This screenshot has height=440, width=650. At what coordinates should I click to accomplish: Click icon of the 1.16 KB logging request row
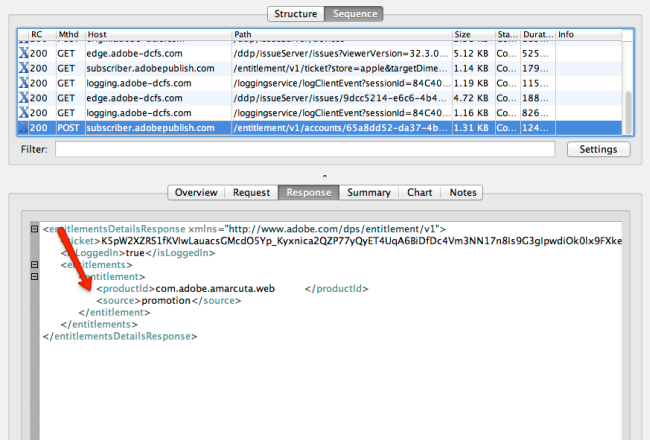tap(24, 113)
